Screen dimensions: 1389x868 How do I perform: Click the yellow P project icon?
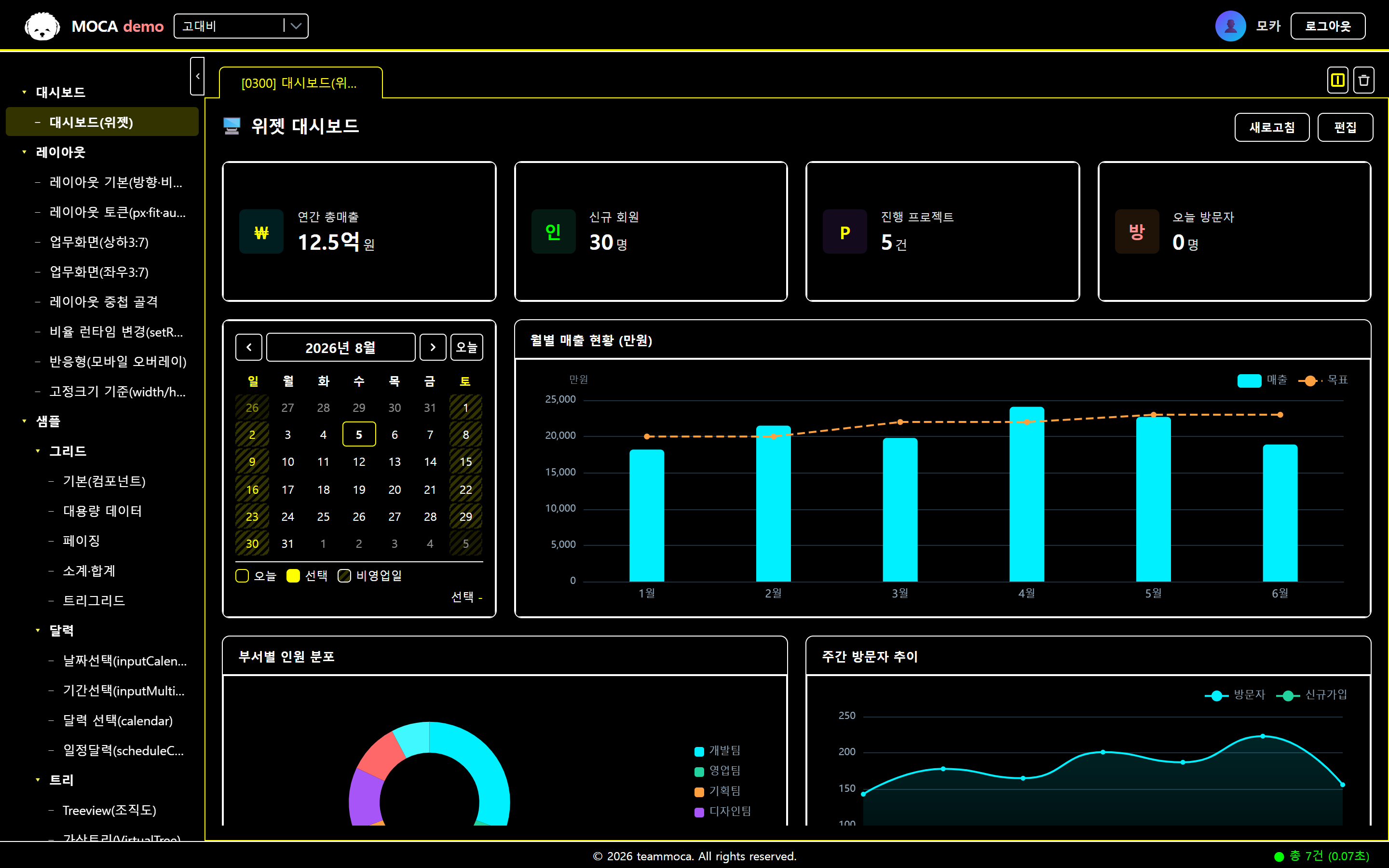click(845, 232)
